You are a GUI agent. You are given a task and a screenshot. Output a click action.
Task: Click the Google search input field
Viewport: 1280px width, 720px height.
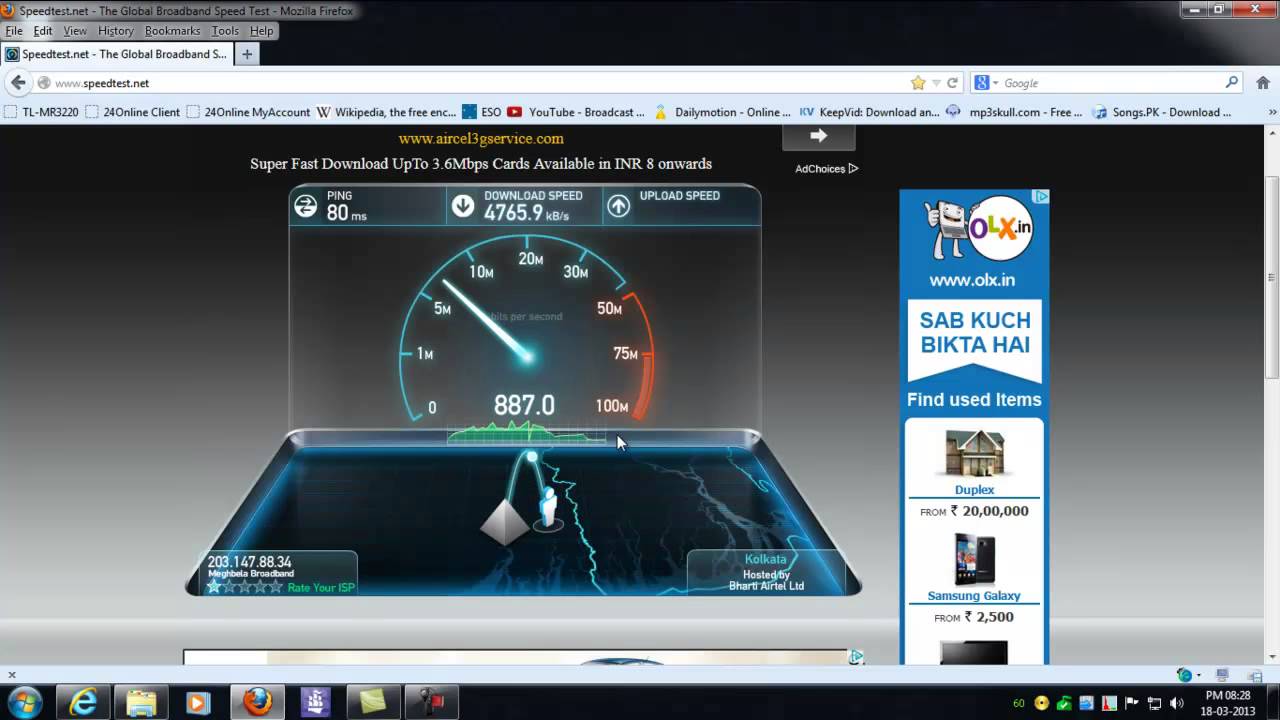coord(1112,83)
